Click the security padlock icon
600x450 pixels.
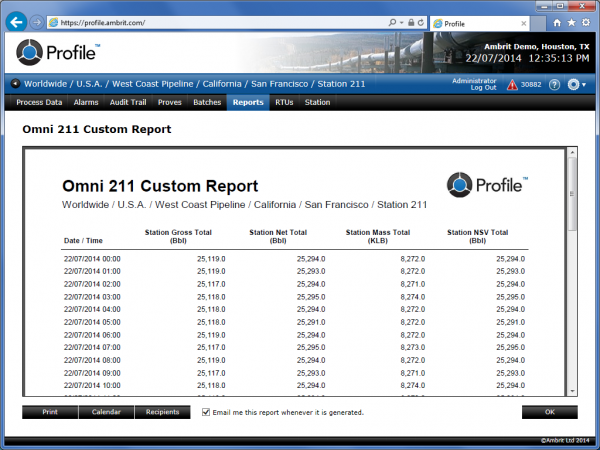(411, 23)
